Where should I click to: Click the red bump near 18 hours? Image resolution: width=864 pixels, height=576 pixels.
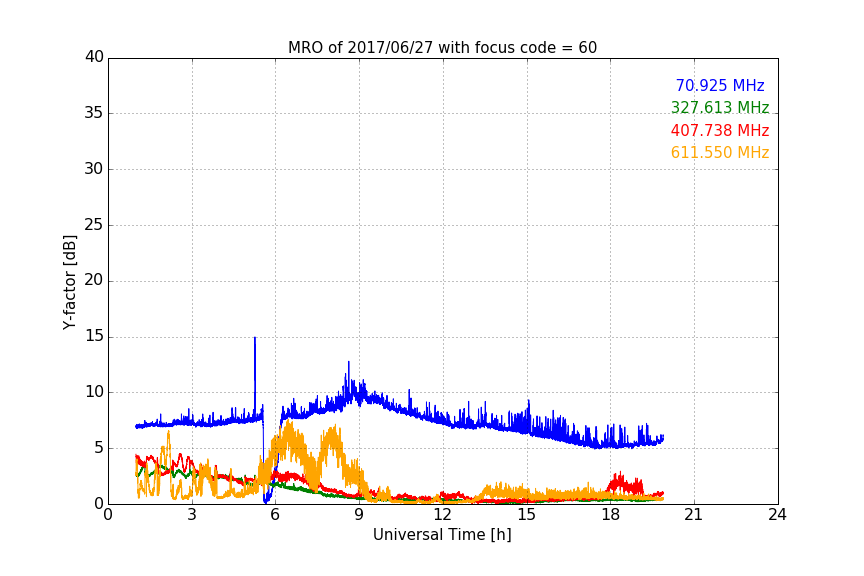coord(626,484)
